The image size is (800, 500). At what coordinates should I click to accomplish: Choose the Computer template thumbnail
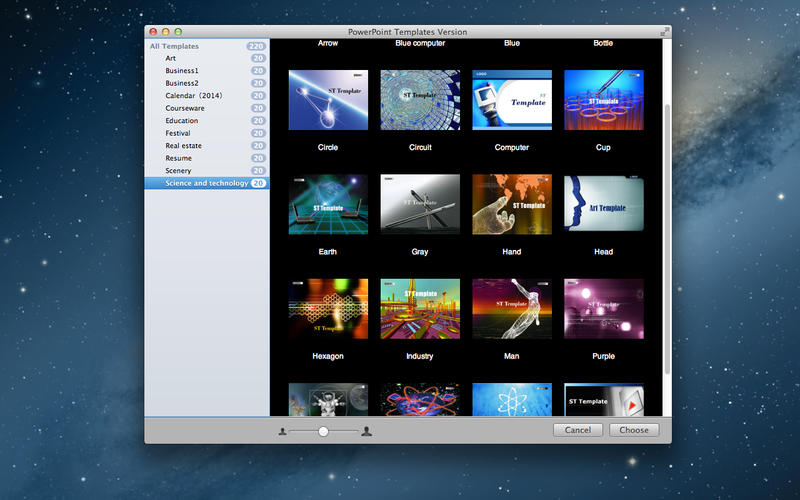[x=512, y=100]
